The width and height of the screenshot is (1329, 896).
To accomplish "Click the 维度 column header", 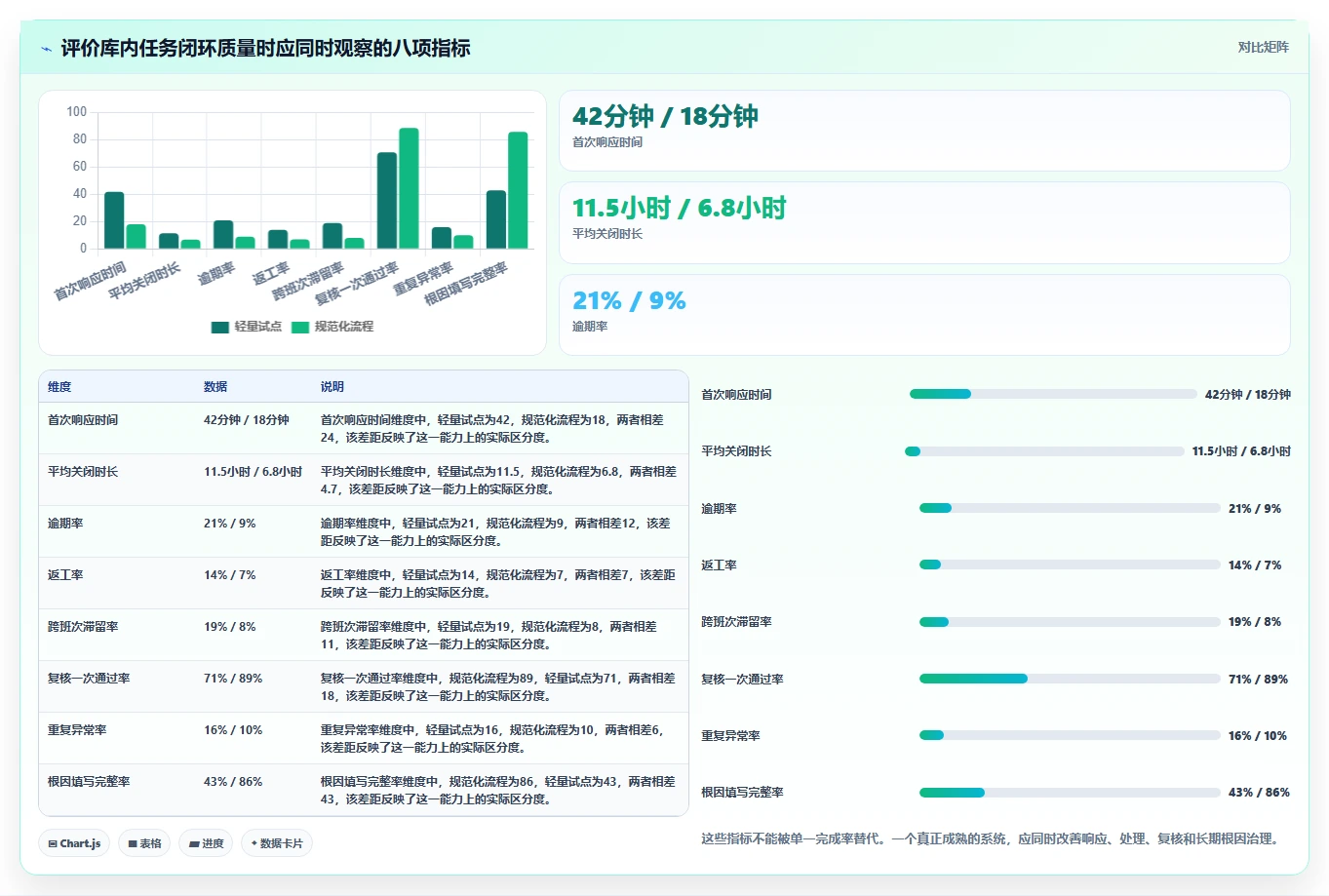I will click(x=59, y=387).
